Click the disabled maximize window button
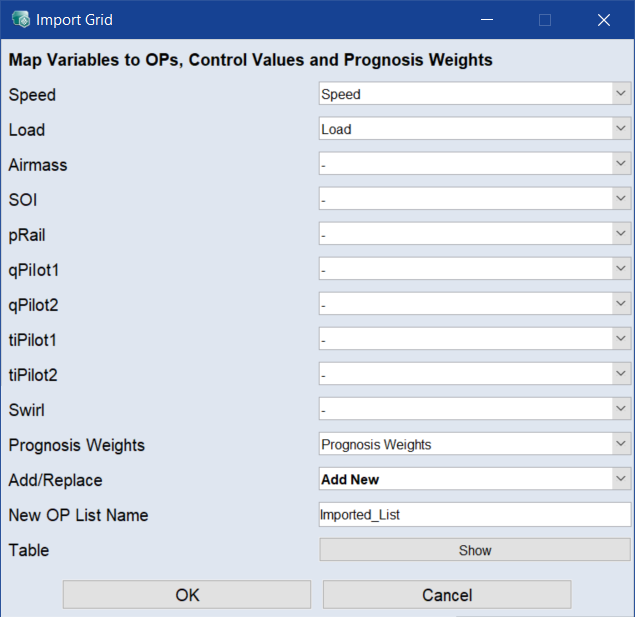 coord(545,20)
